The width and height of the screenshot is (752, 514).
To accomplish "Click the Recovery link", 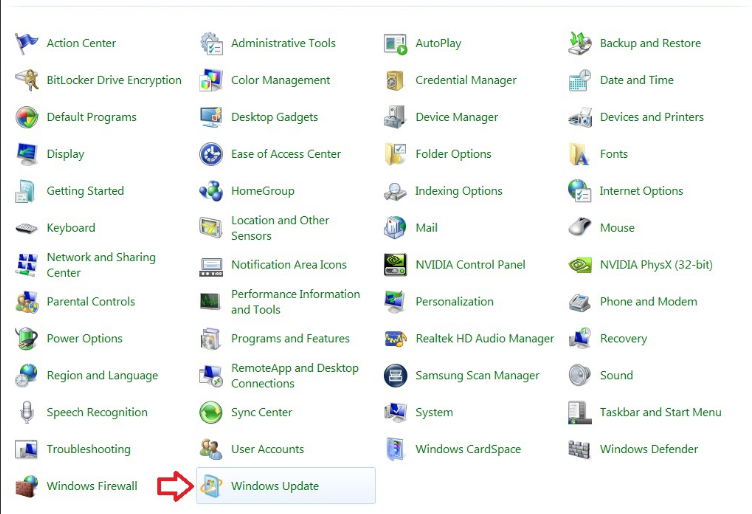I will tap(623, 339).
